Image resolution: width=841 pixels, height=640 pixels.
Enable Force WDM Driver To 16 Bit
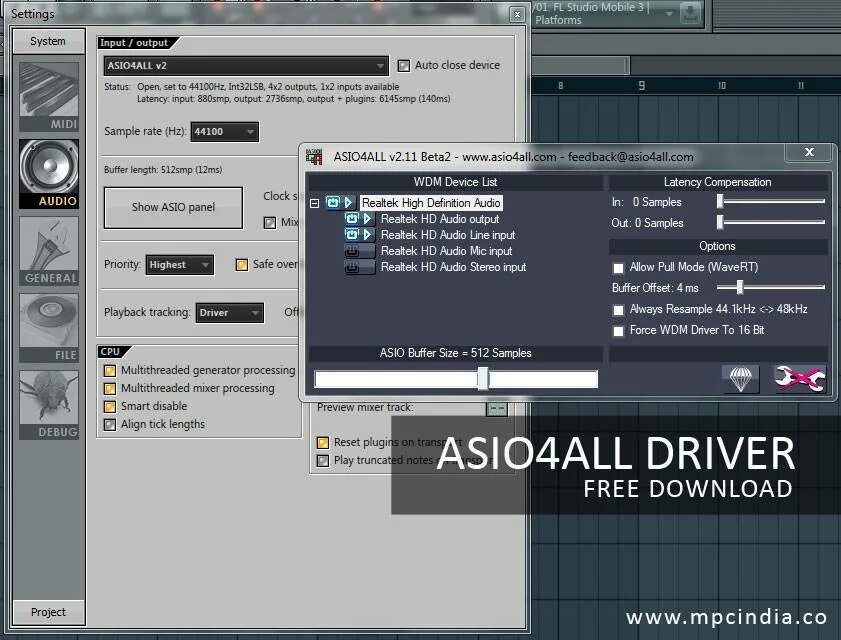tap(618, 331)
